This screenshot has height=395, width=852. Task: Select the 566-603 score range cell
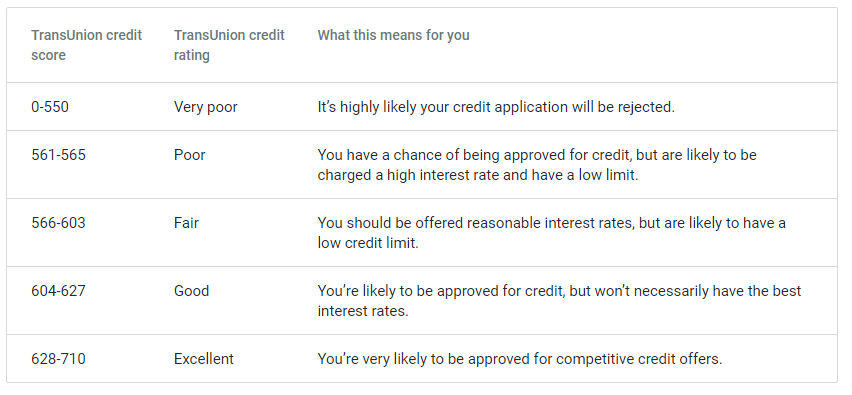58,223
